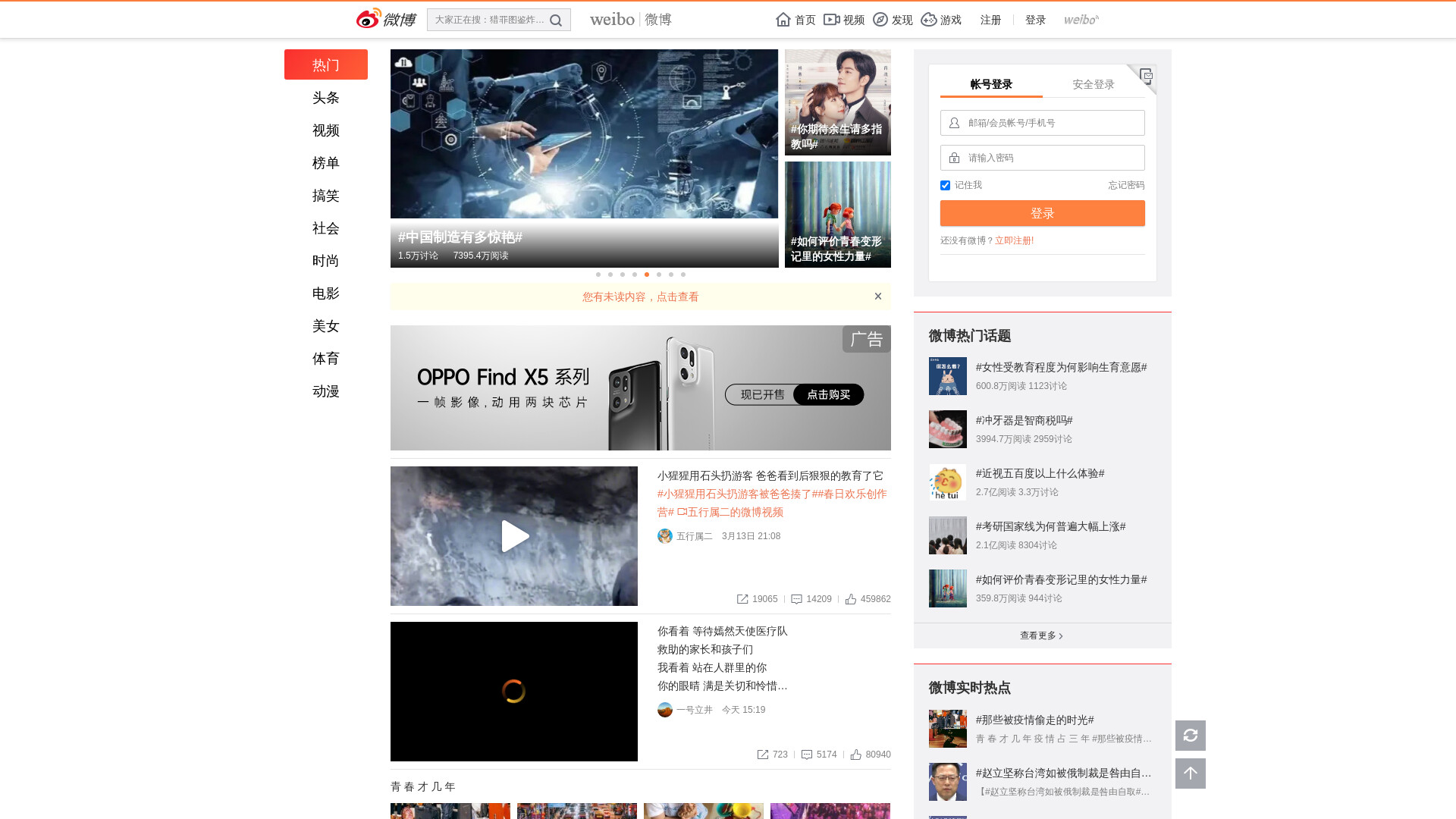Select 体育 category in sidebar

click(326, 359)
